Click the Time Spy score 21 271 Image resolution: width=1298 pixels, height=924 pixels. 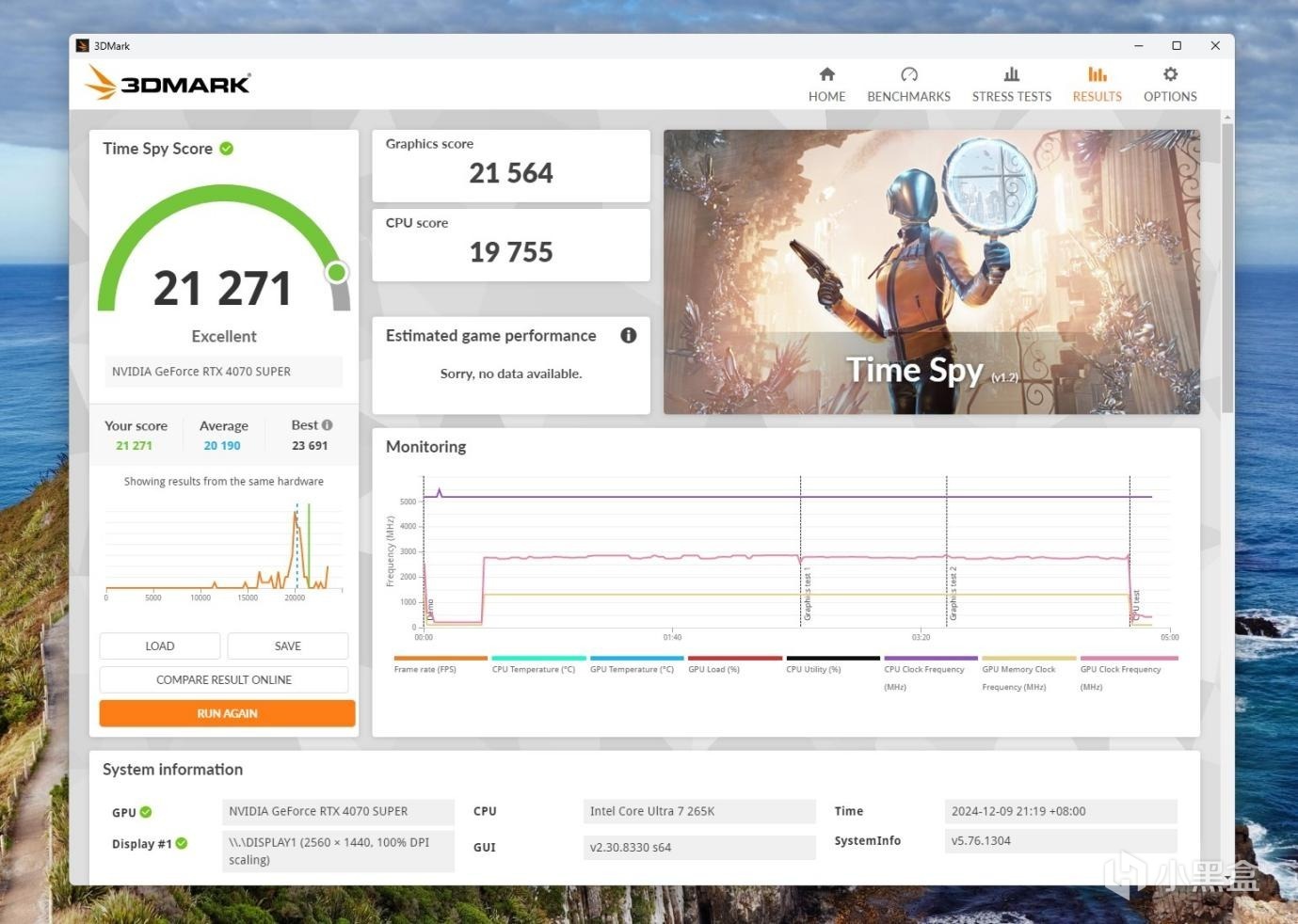coord(223,288)
